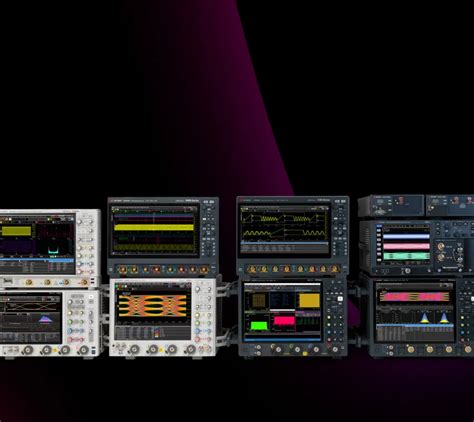
Task: Select the oscilloscope showing green and pink signal blocks
Action: pyautogui.click(x=293, y=317)
